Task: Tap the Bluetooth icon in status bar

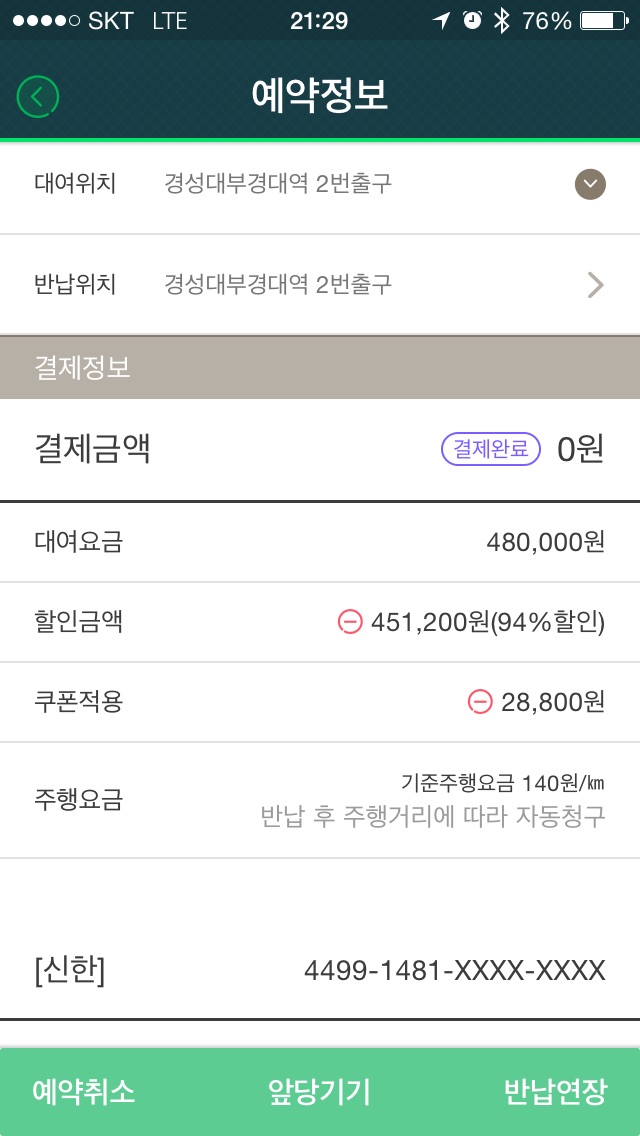Action: 502,20
